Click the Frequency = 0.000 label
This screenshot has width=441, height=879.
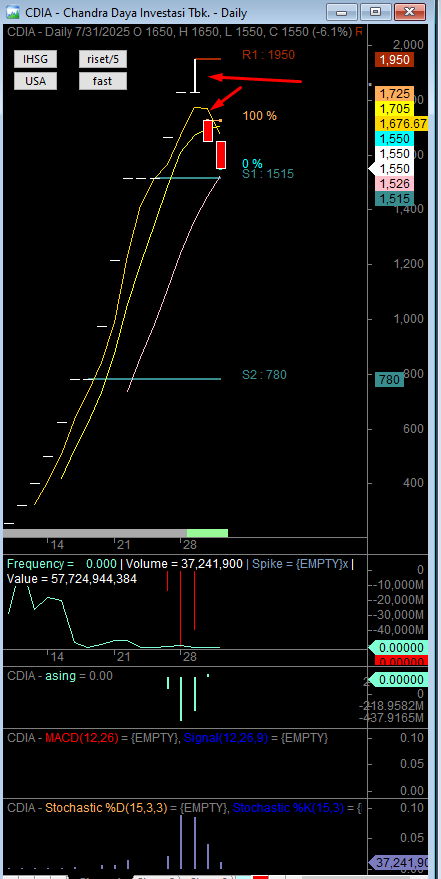(x=62, y=564)
